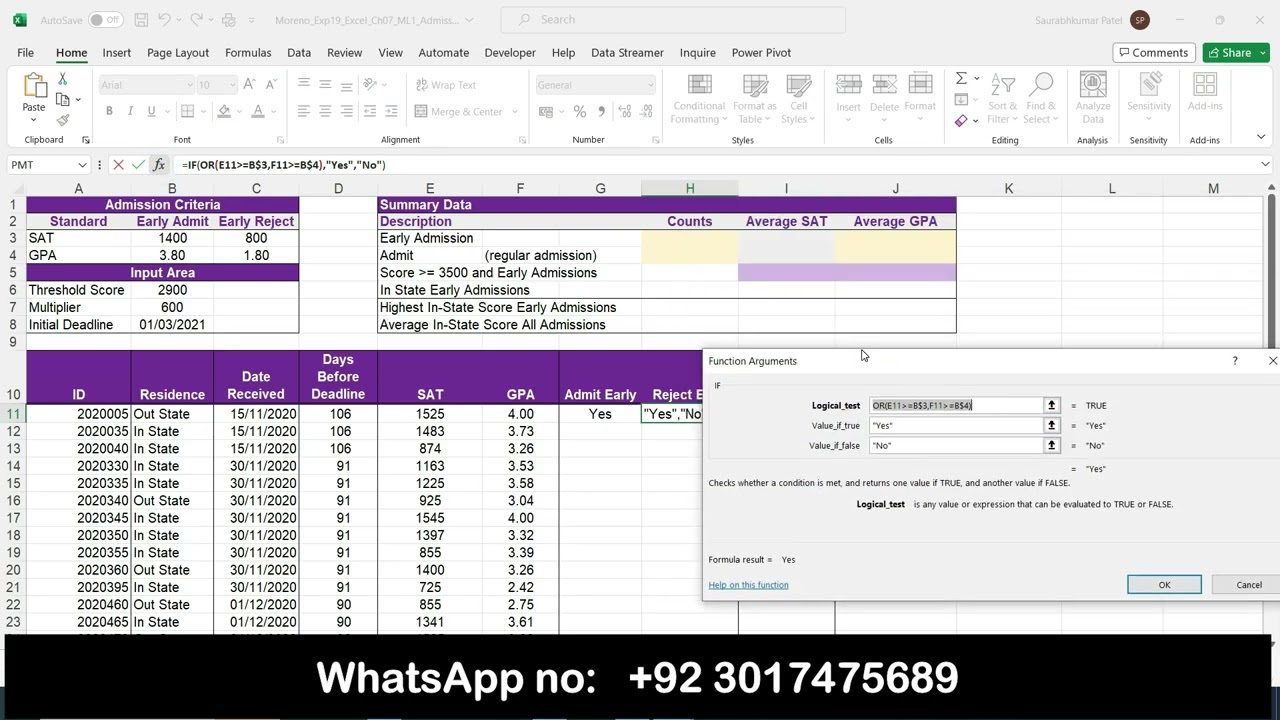The image size is (1280, 720).
Task: Collapse dialog for the Logical_test field
Action: coord(1051,405)
